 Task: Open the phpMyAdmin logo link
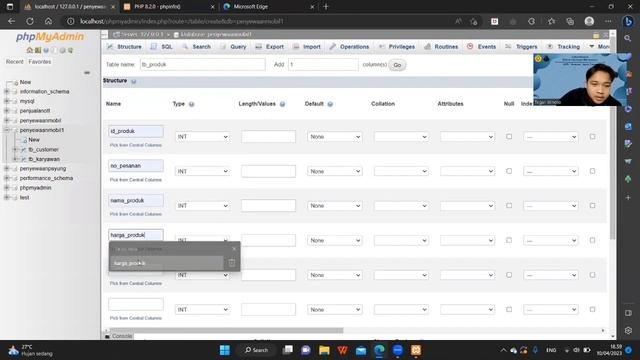point(50,37)
